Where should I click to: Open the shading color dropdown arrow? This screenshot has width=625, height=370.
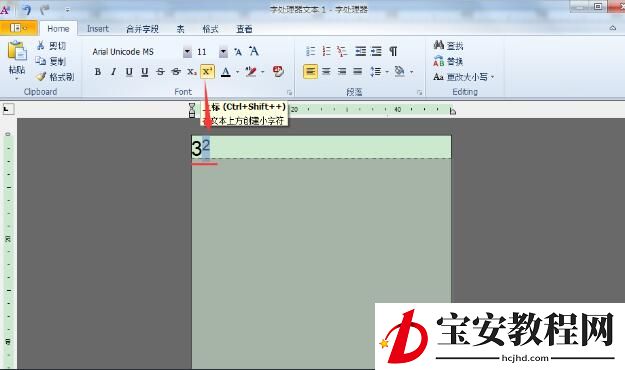point(411,72)
